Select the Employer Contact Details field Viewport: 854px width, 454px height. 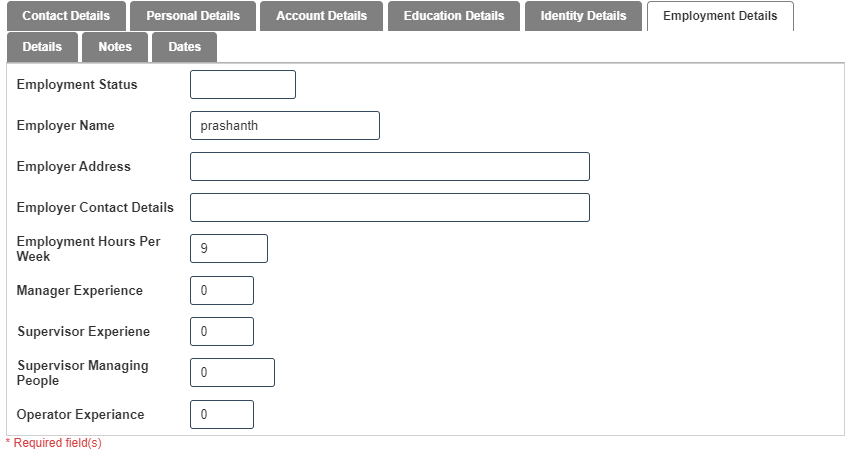click(389, 208)
